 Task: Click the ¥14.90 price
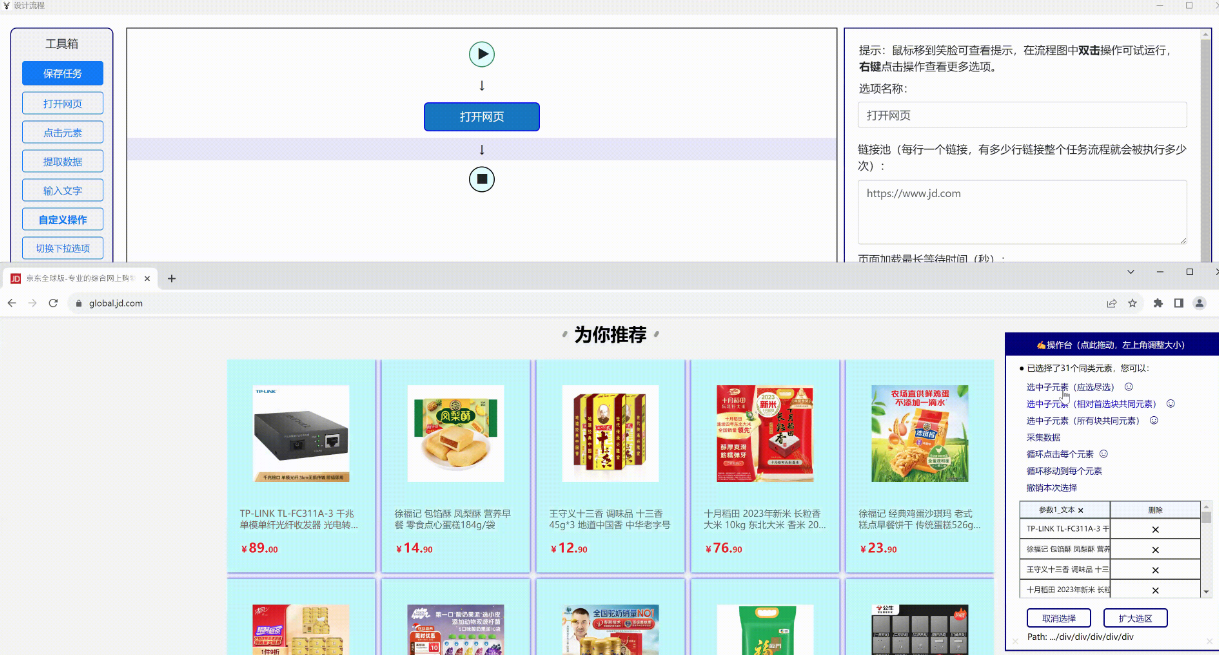(x=415, y=548)
